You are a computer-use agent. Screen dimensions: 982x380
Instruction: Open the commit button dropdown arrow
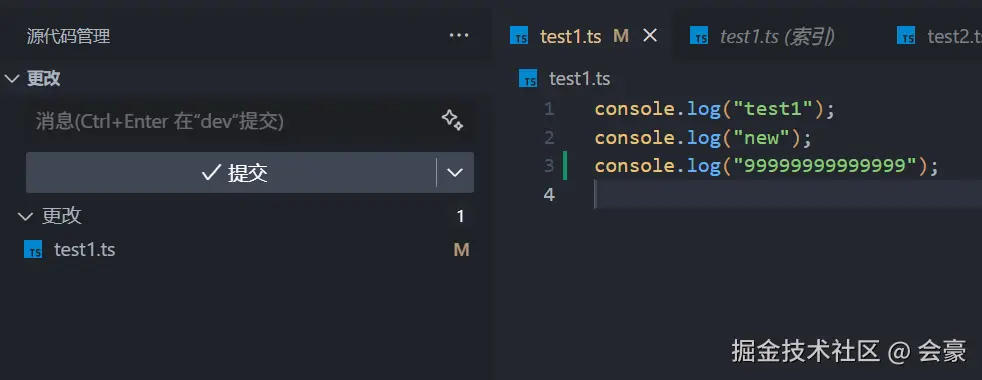click(455, 173)
